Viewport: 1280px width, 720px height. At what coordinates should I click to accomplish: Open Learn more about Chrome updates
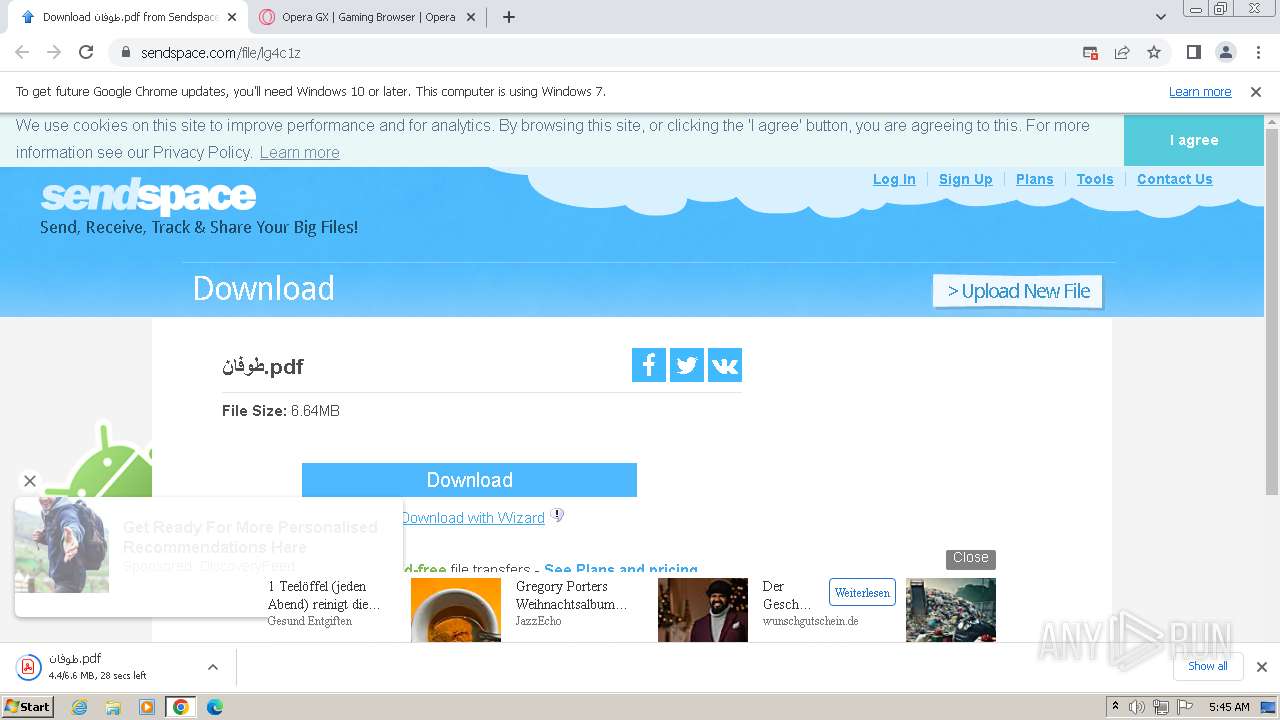[x=1200, y=92]
